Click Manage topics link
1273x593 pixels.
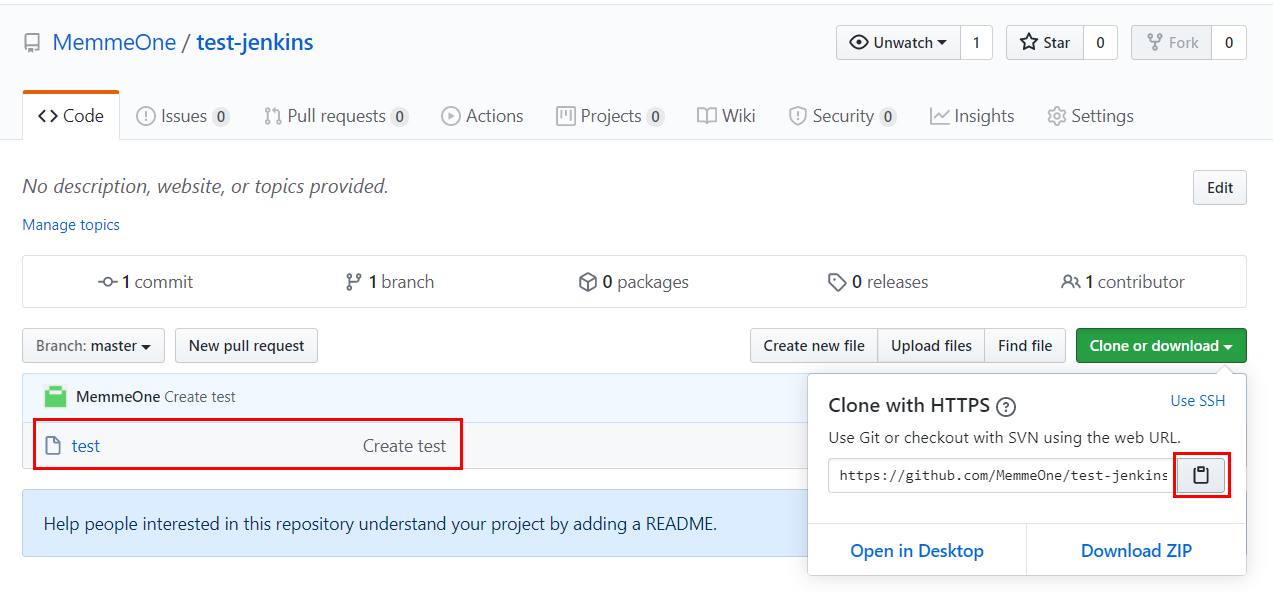(71, 225)
